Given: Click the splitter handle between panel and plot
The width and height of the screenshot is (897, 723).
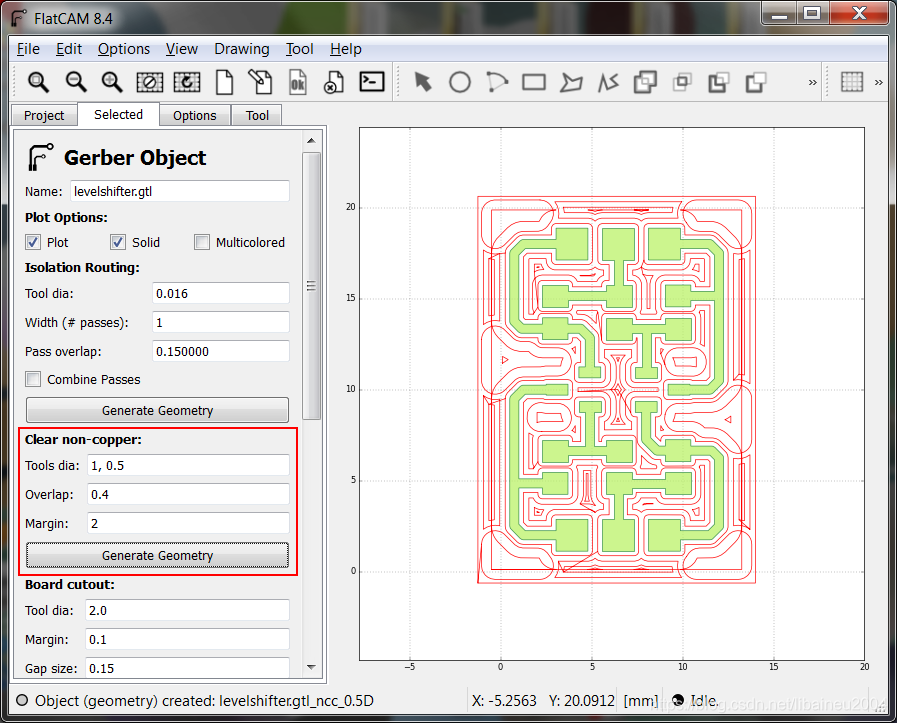Looking at the screenshot, I should pyautogui.click(x=329, y=403).
